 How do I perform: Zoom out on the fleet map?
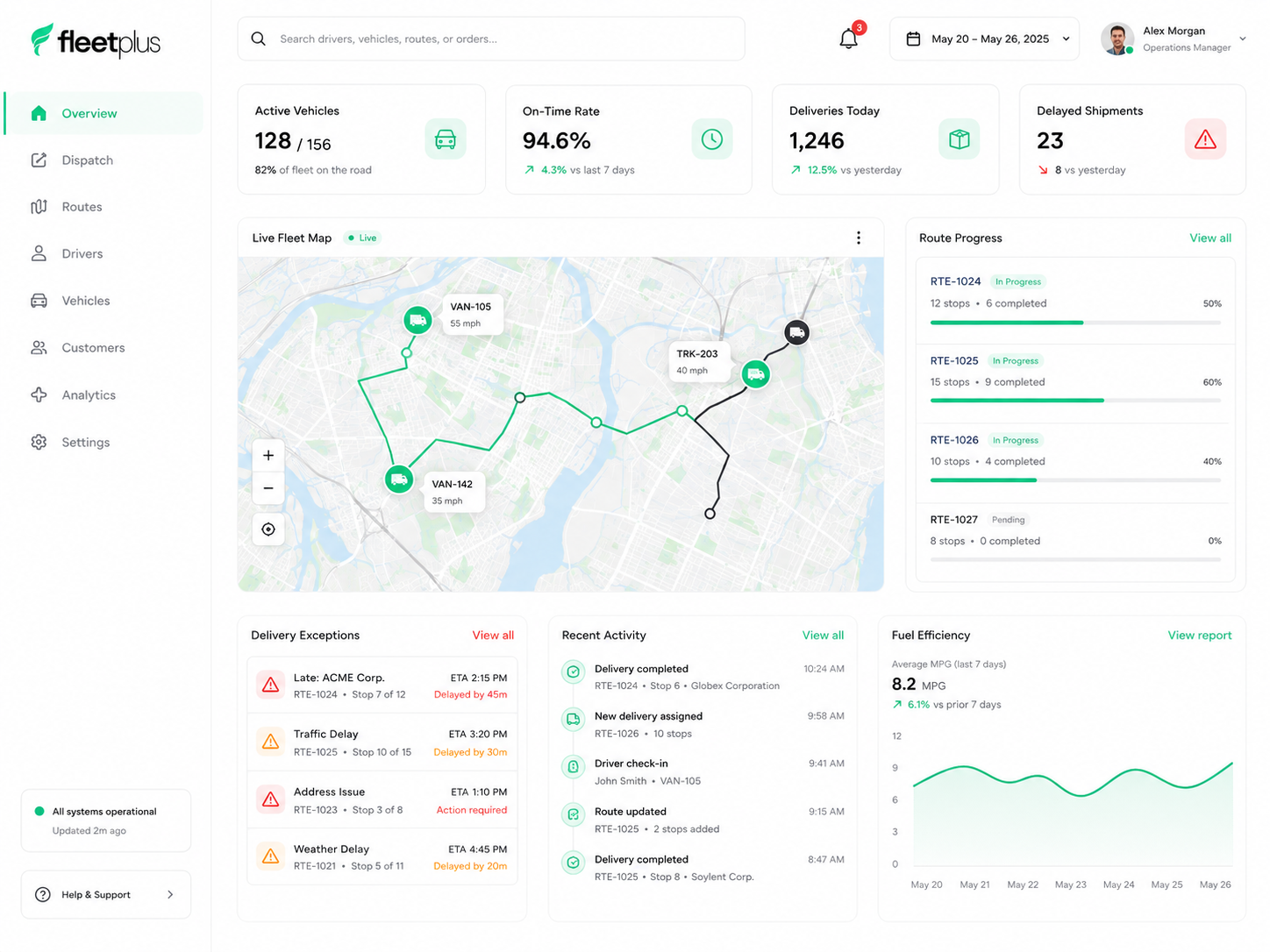coord(268,488)
